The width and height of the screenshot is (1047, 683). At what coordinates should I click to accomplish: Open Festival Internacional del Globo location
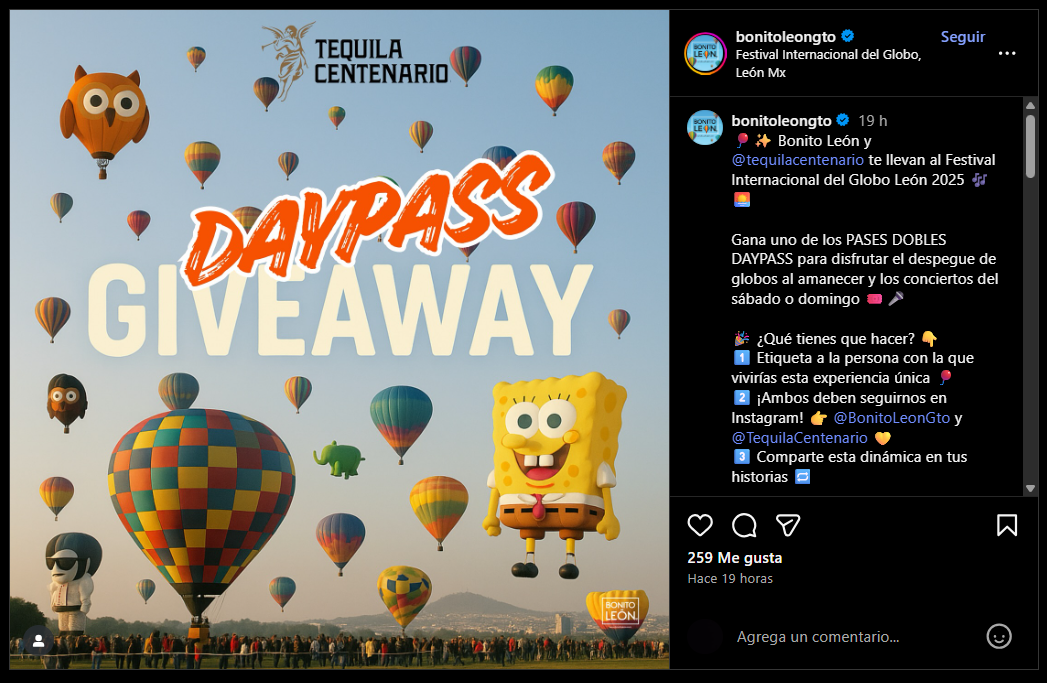828,63
